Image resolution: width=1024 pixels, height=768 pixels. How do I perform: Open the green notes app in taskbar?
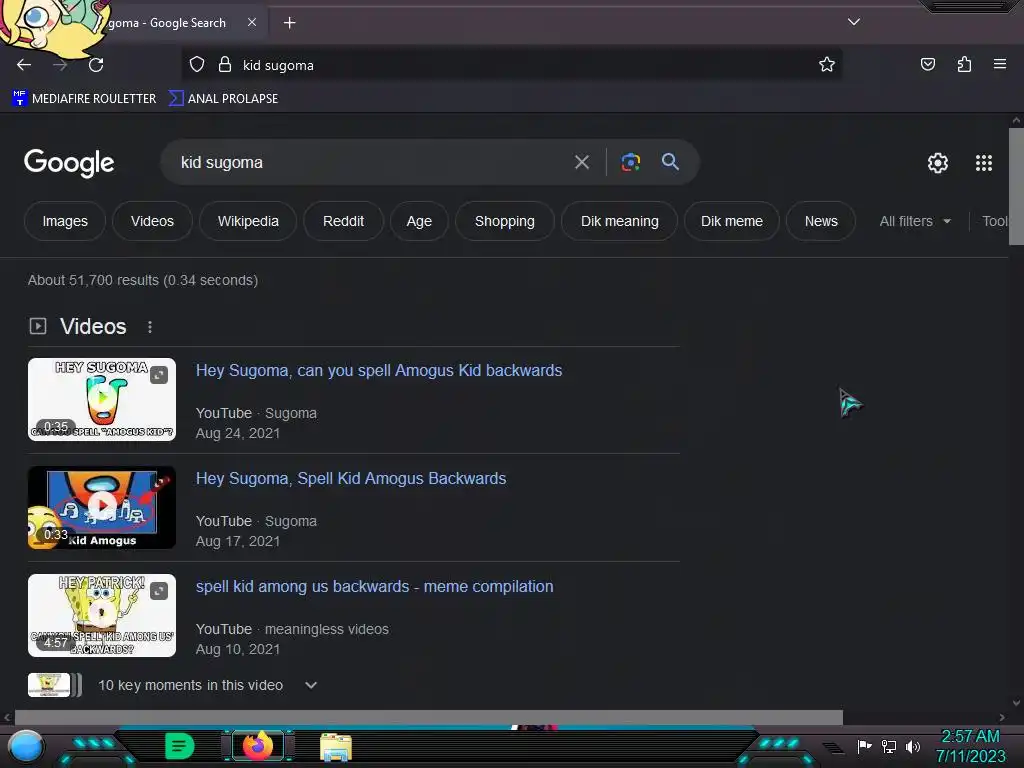coord(179,746)
